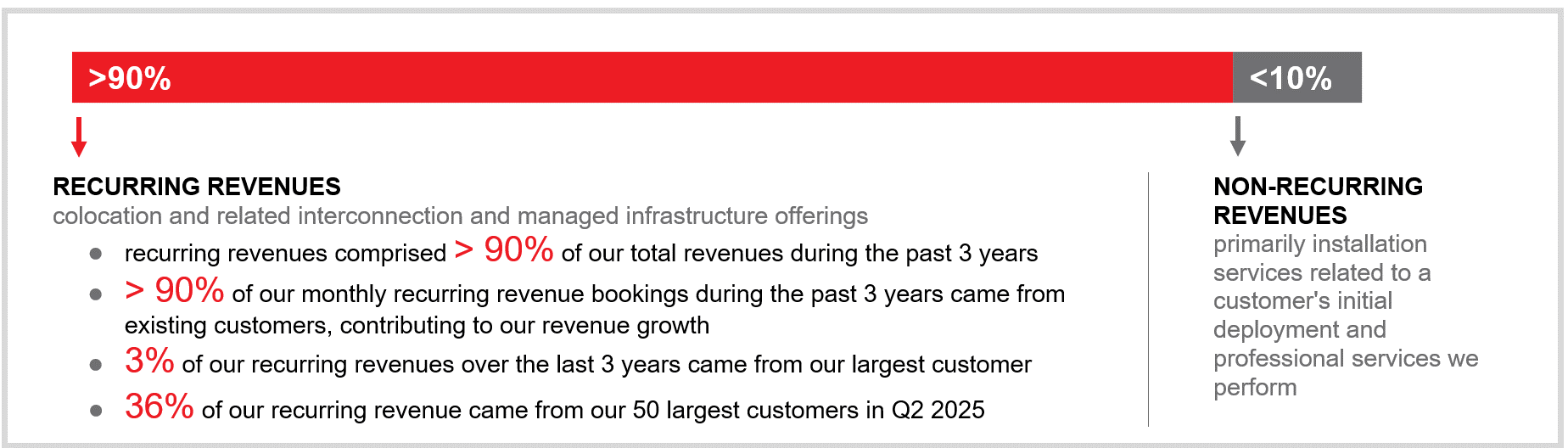Click the bullet dot before monthly recurring bookings line
1568x448 pixels.
(96, 294)
